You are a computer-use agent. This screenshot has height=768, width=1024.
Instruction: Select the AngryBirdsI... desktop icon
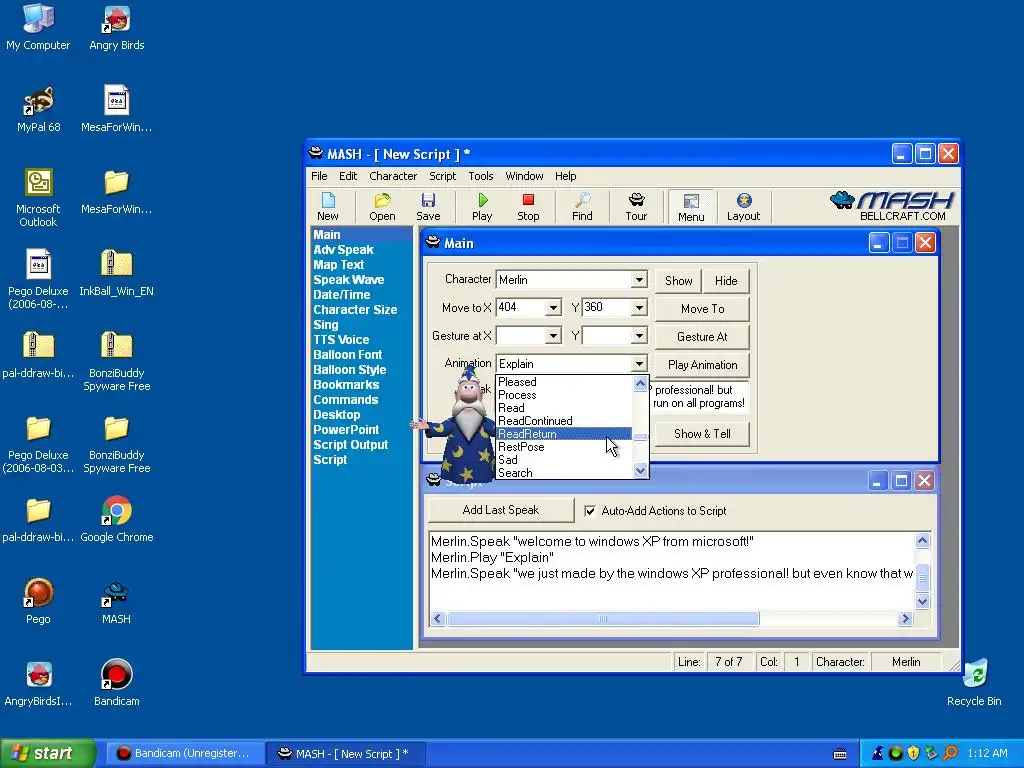[38, 682]
